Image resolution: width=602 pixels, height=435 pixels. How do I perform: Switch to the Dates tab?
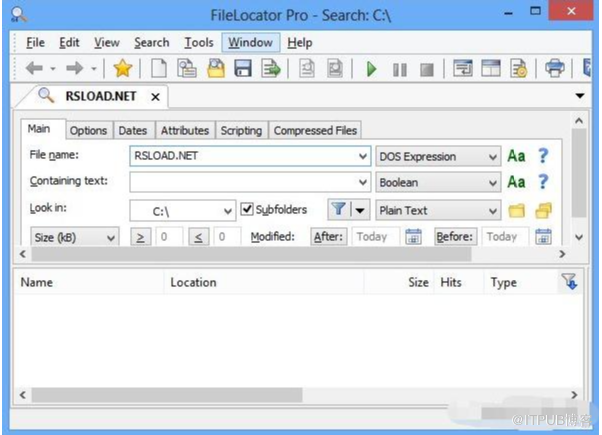point(133,131)
